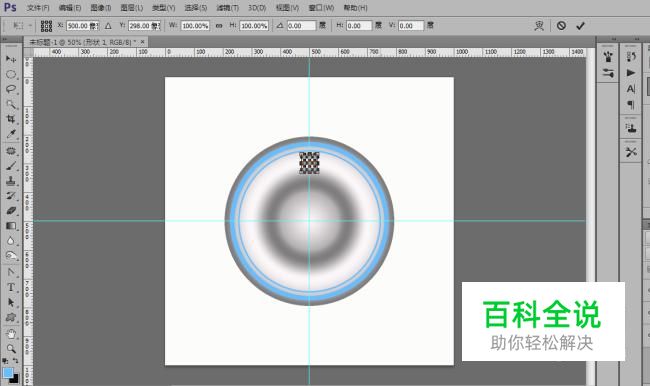This screenshot has height=386, width=650.
Task: Switch to warp mode button
Action: click(x=538, y=26)
